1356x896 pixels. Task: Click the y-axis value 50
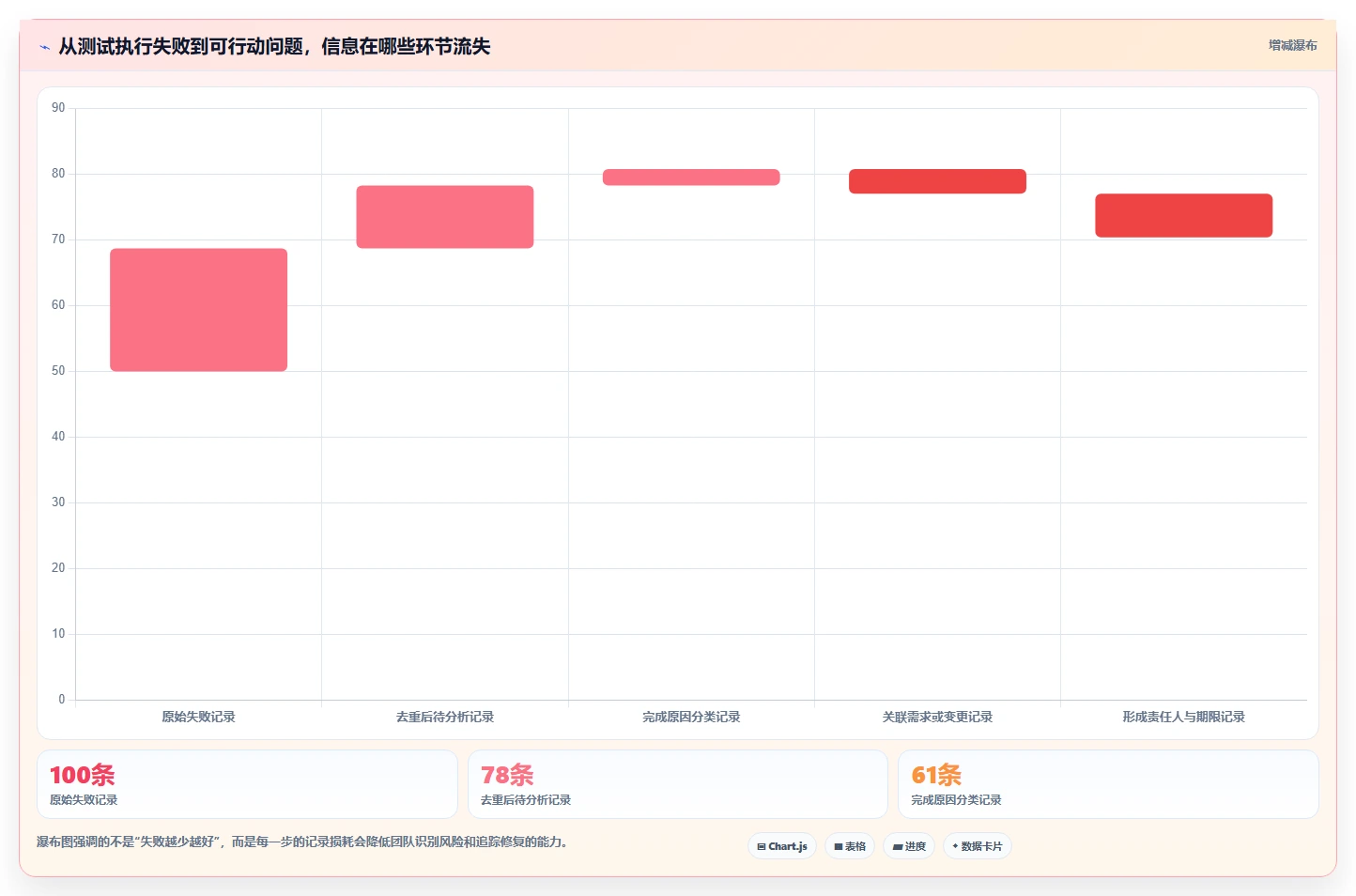(x=58, y=371)
